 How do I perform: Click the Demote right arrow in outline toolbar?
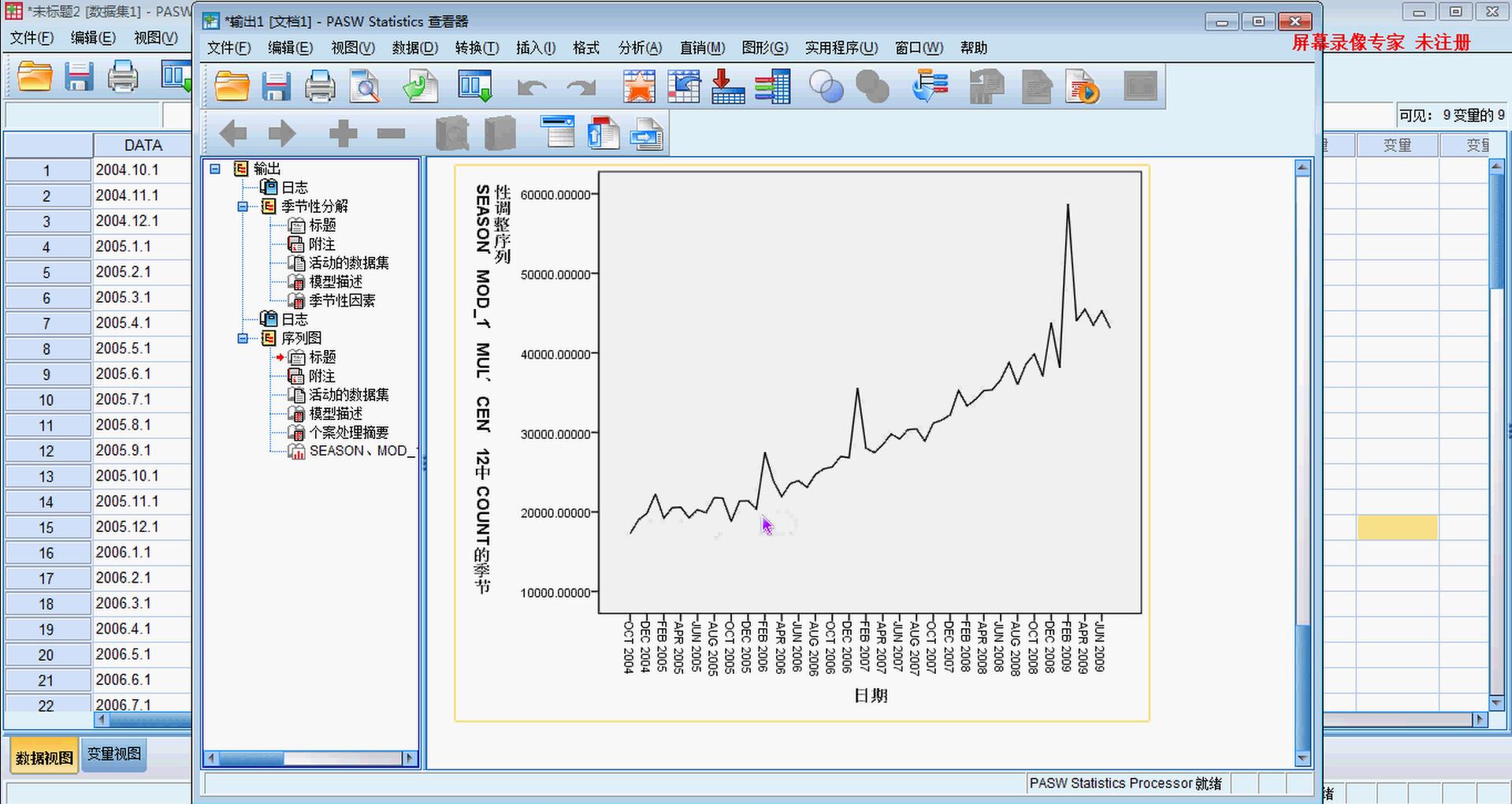click(282, 133)
